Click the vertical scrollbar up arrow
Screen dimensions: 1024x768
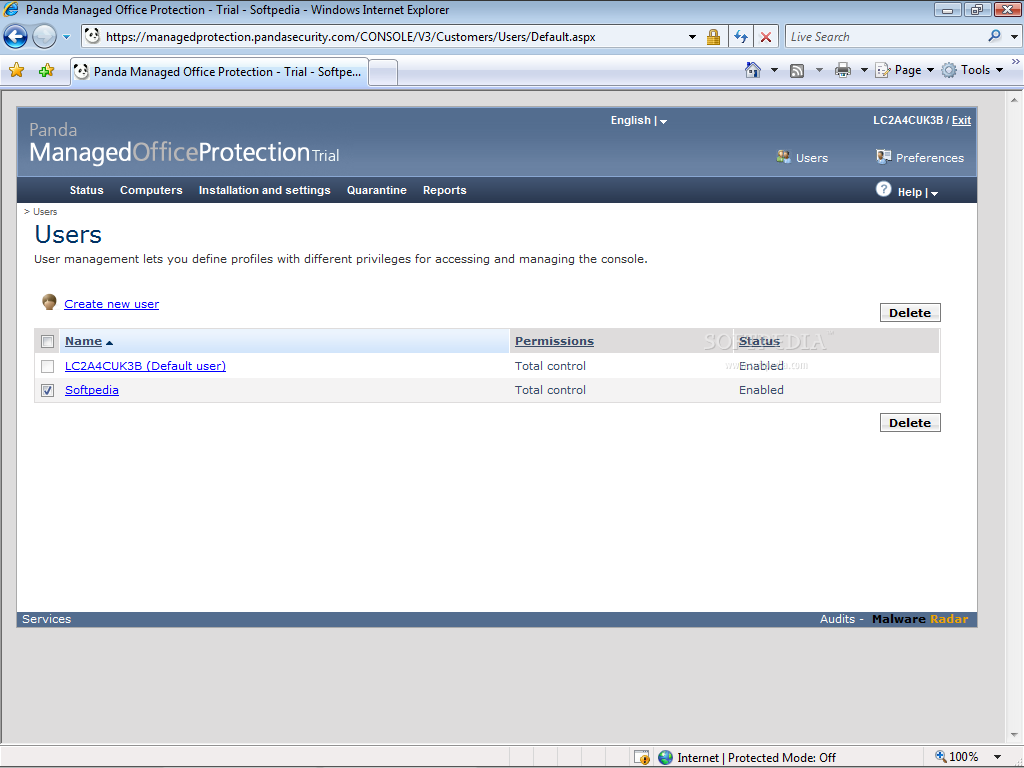[x=1014, y=100]
